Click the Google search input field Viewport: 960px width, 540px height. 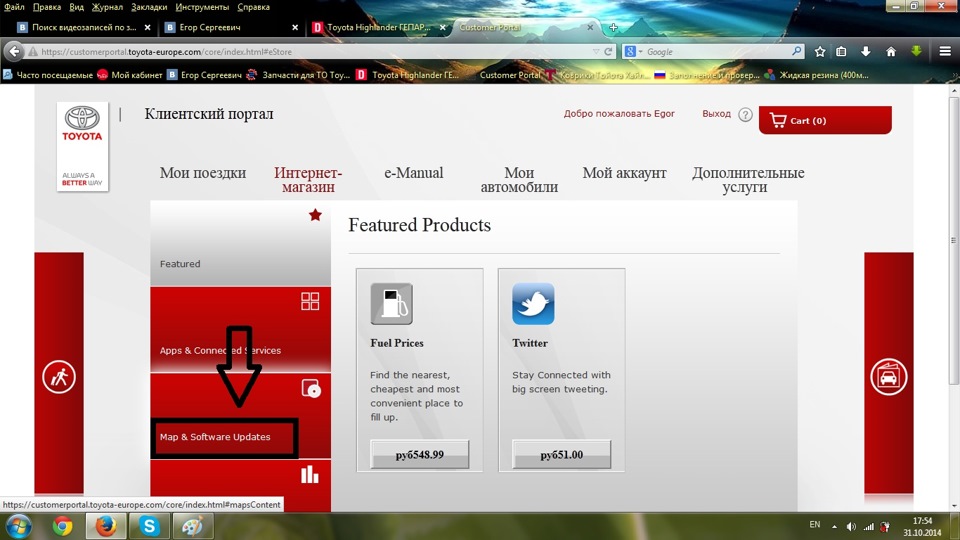[x=716, y=51]
